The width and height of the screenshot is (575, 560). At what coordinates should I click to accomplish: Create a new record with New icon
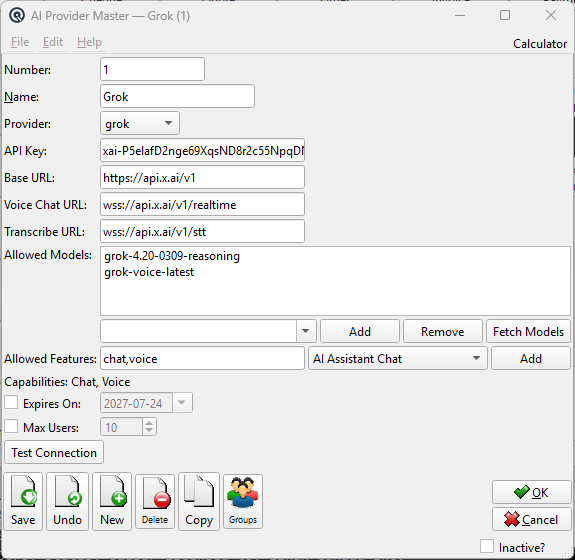click(112, 501)
